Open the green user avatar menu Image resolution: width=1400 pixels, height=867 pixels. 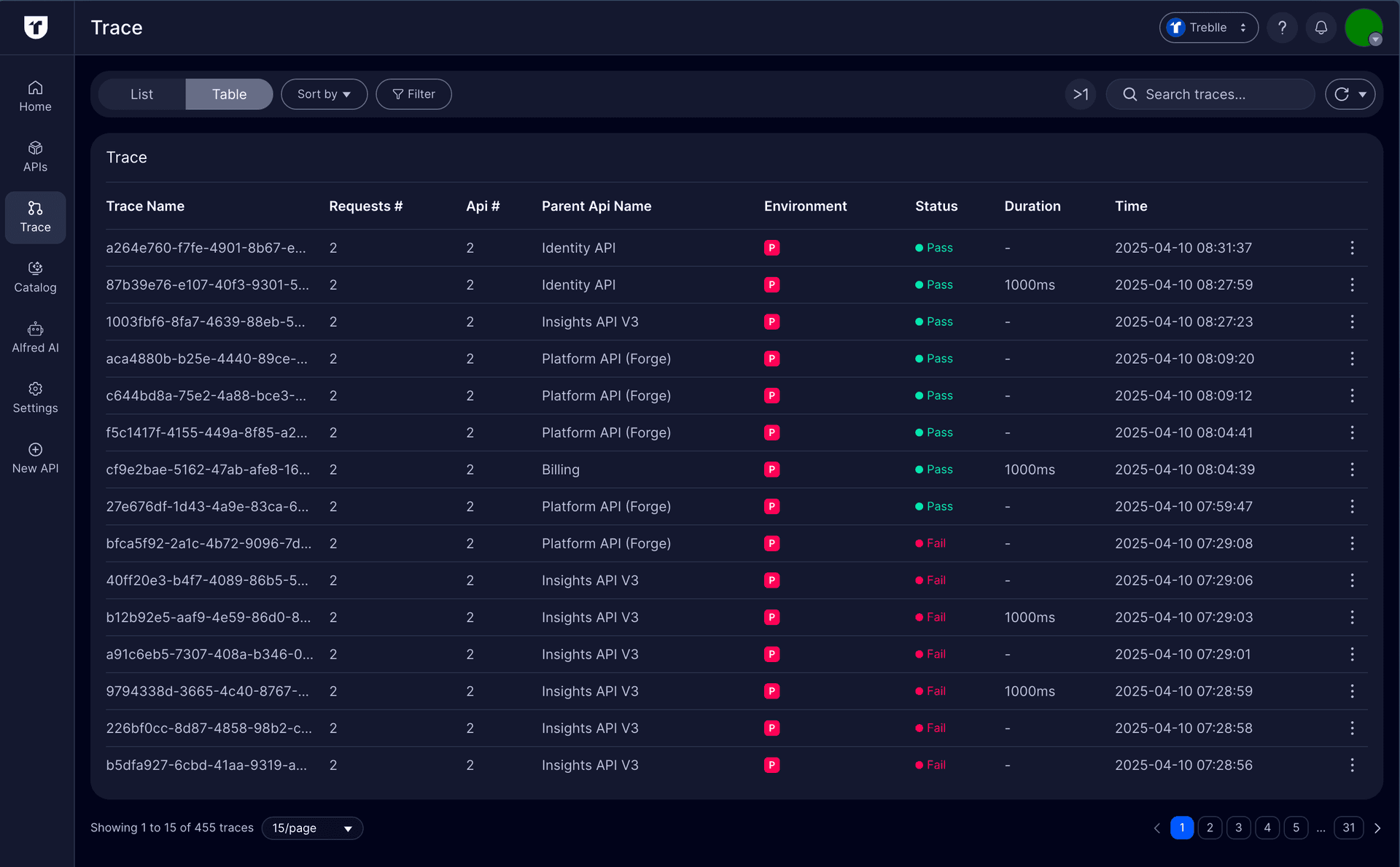tap(1364, 28)
